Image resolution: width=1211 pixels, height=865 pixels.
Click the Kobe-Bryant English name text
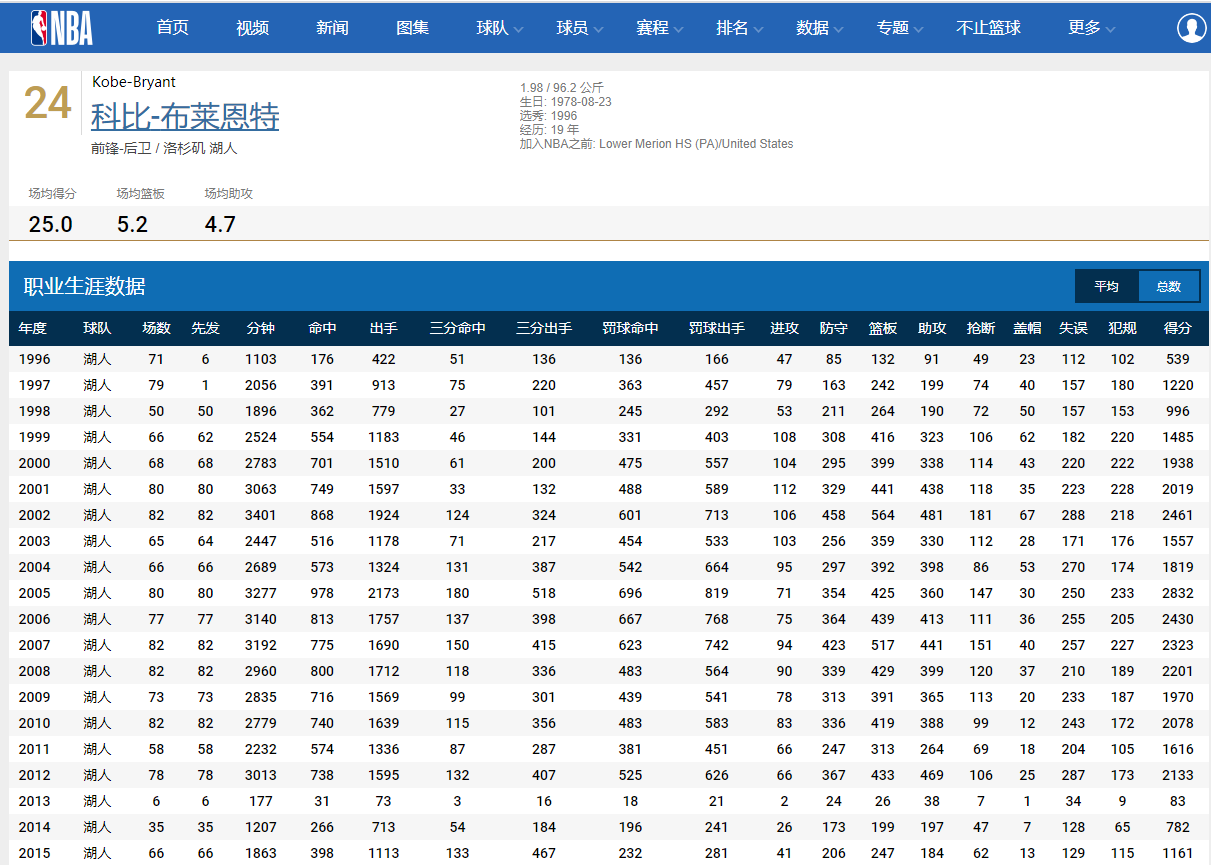pos(134,82)
